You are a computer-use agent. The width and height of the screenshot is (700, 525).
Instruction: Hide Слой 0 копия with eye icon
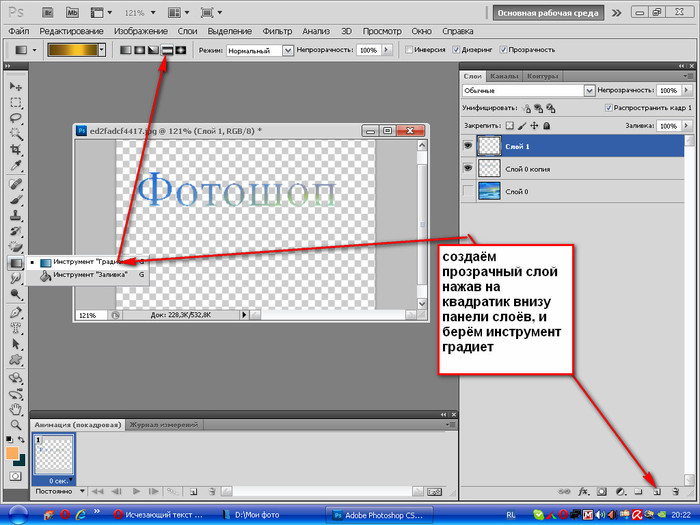(468, 167)
